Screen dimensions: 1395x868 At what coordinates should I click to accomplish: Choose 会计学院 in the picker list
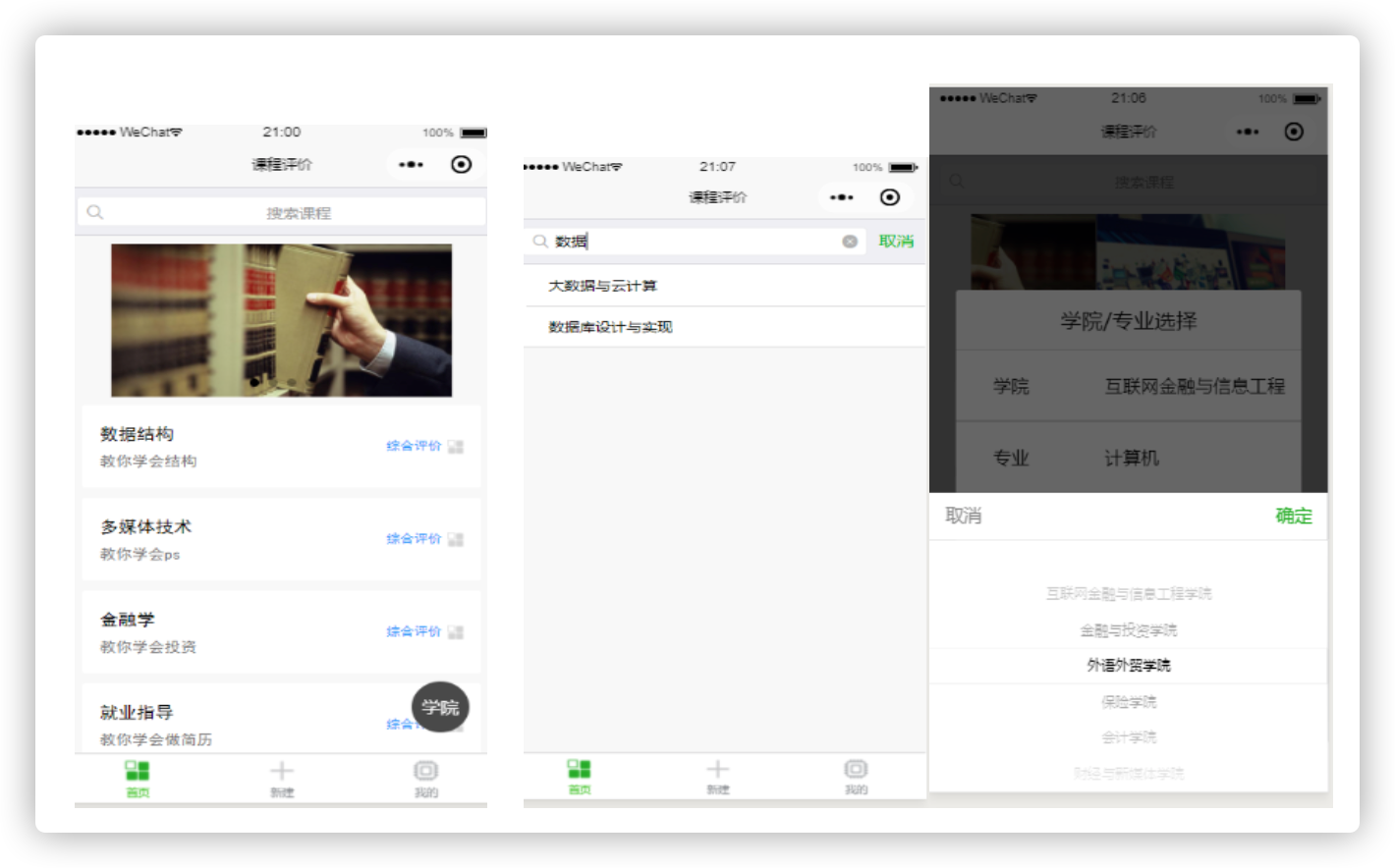[x=1129, y=737]
